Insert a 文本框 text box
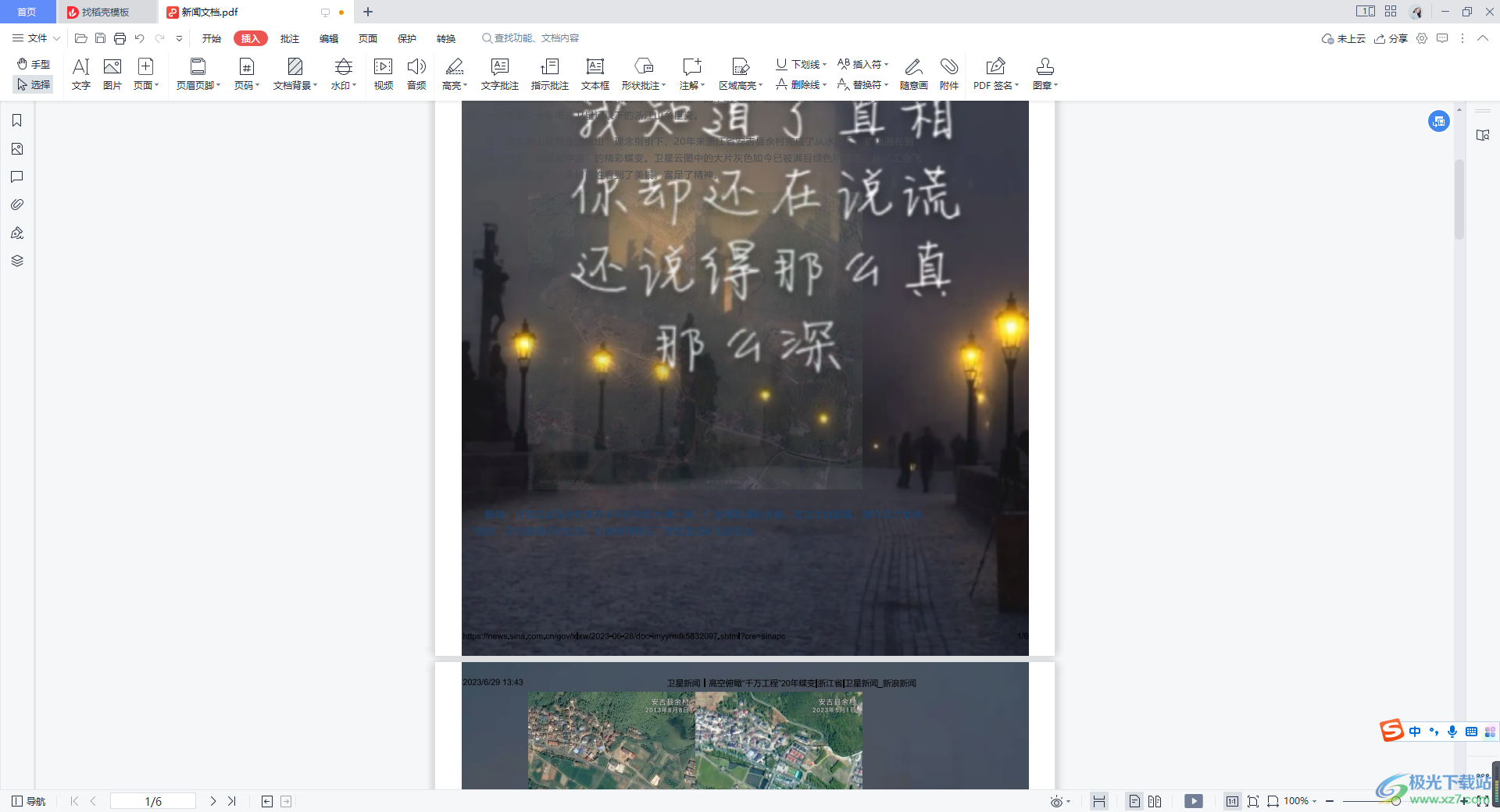Screen dimensions: 1500x812 pyautogui.click(x=595, y=74)
